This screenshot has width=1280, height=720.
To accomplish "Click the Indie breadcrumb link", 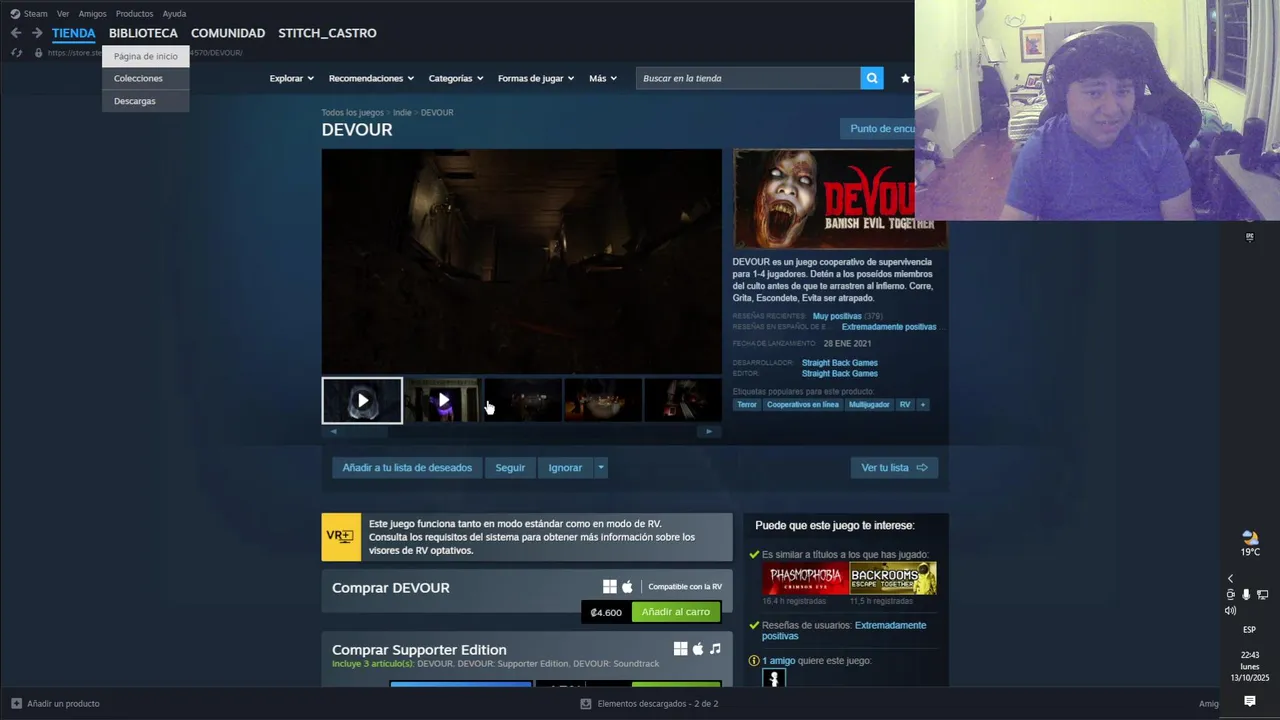I will click(x=402, y=113).
